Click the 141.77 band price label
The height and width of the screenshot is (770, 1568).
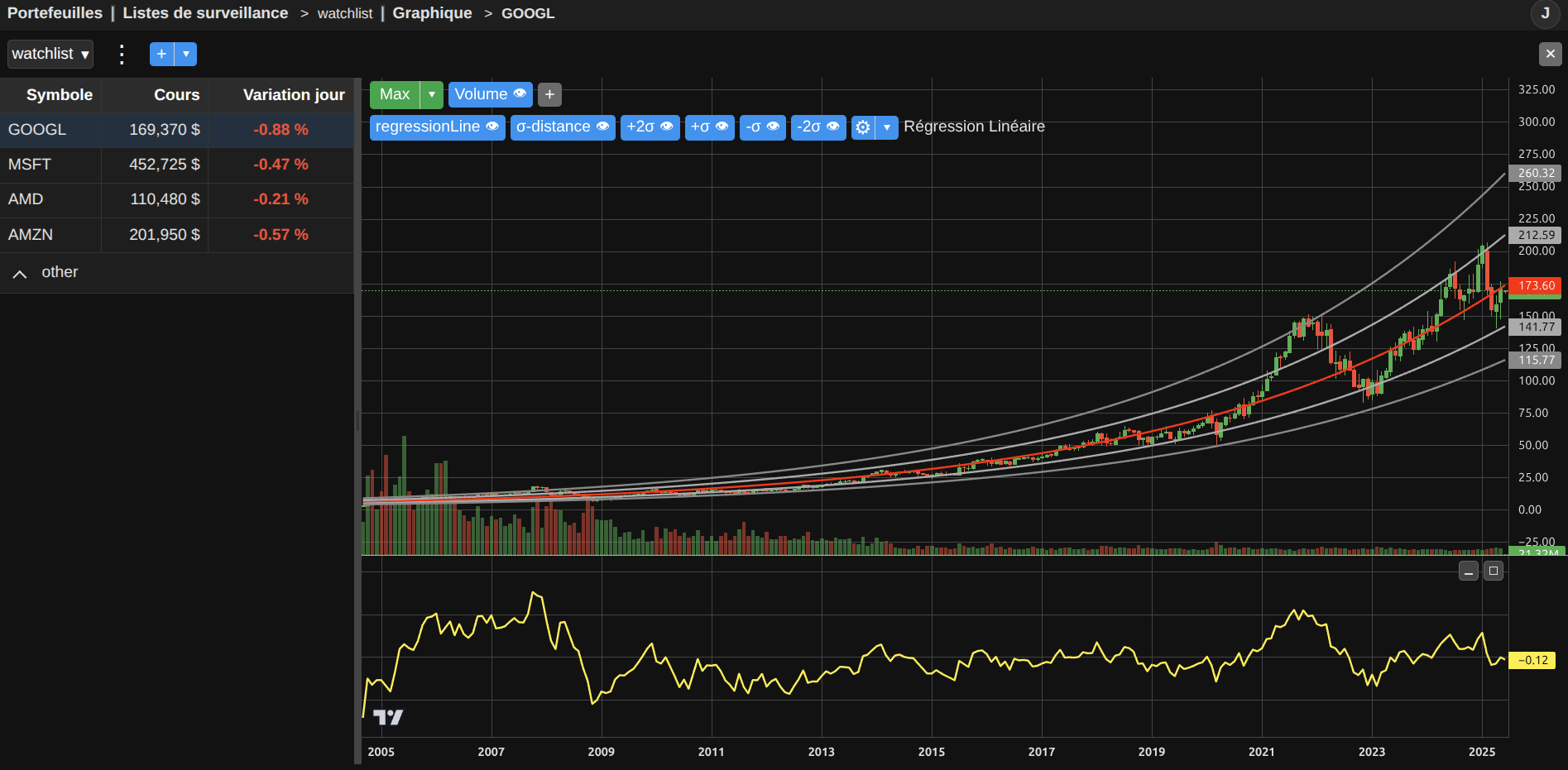[x=1536, y=327]
